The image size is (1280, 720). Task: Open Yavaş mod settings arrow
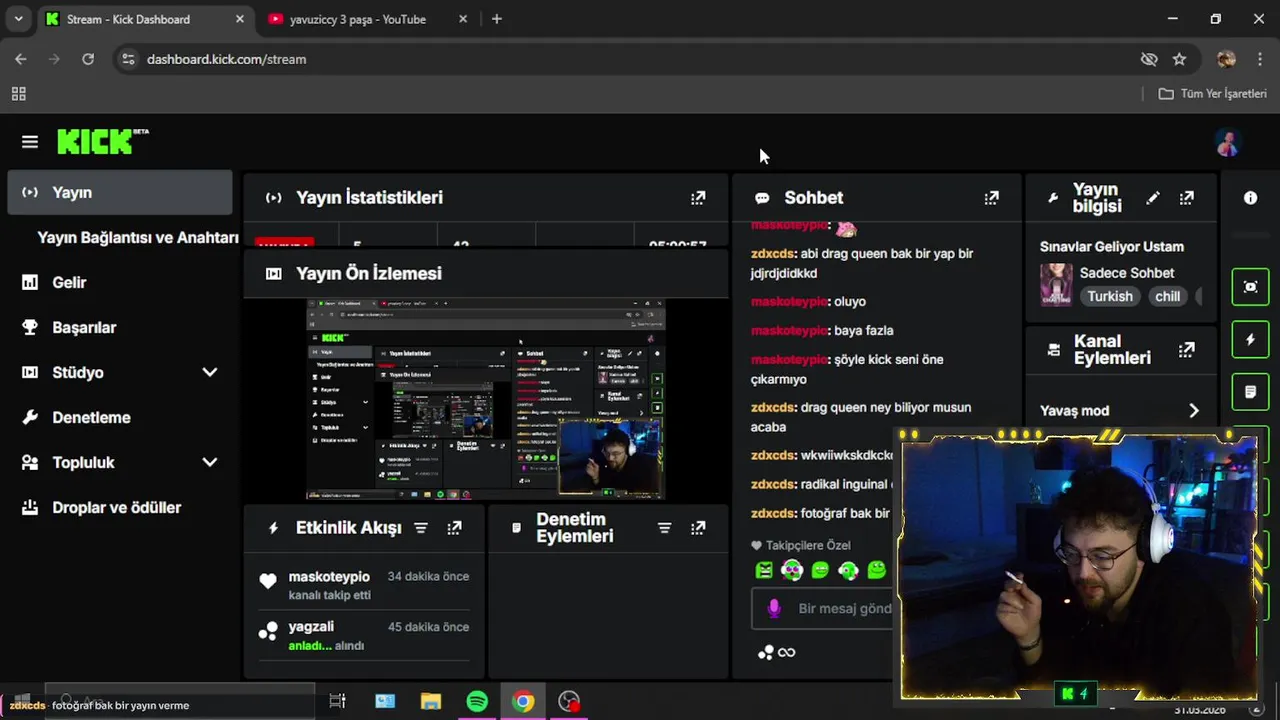(1193, 411)
